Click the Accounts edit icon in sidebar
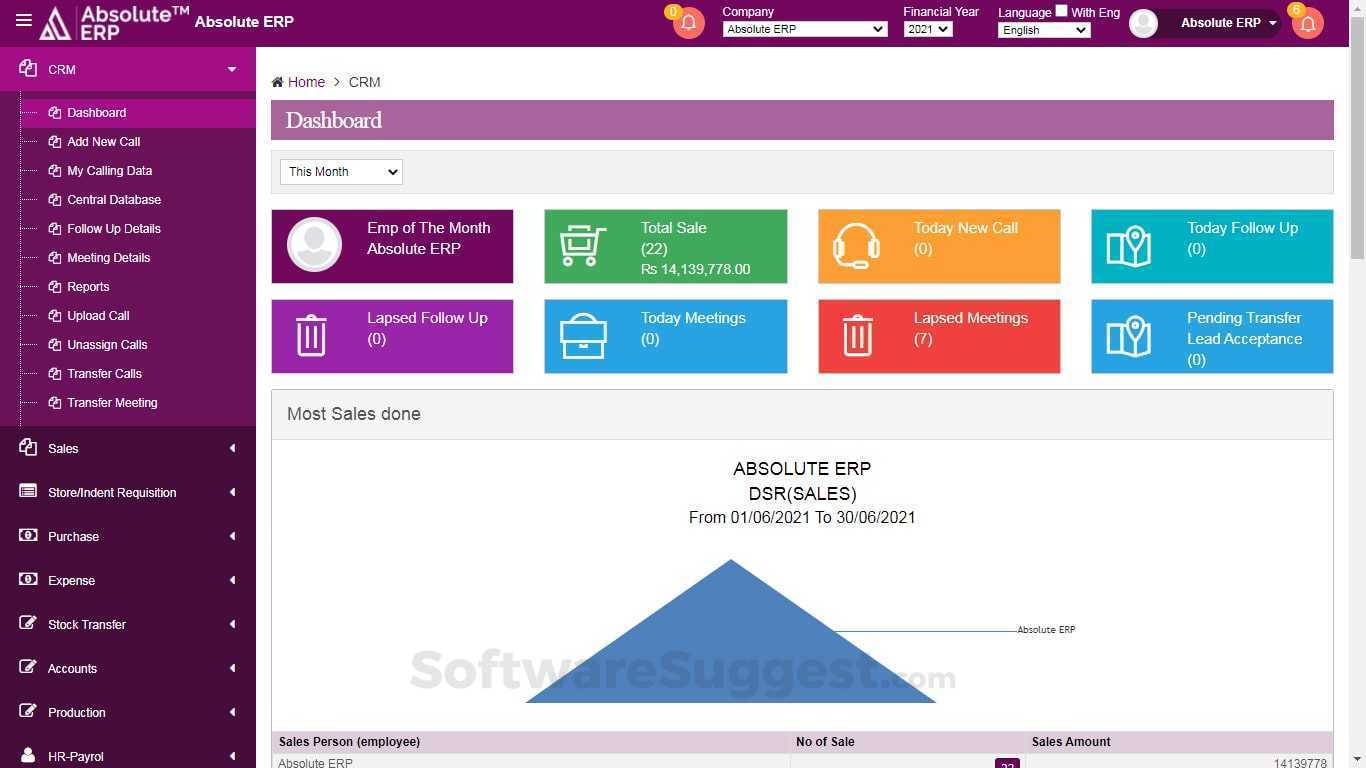This screenshot has height=768, width=1366. [28, 667]
